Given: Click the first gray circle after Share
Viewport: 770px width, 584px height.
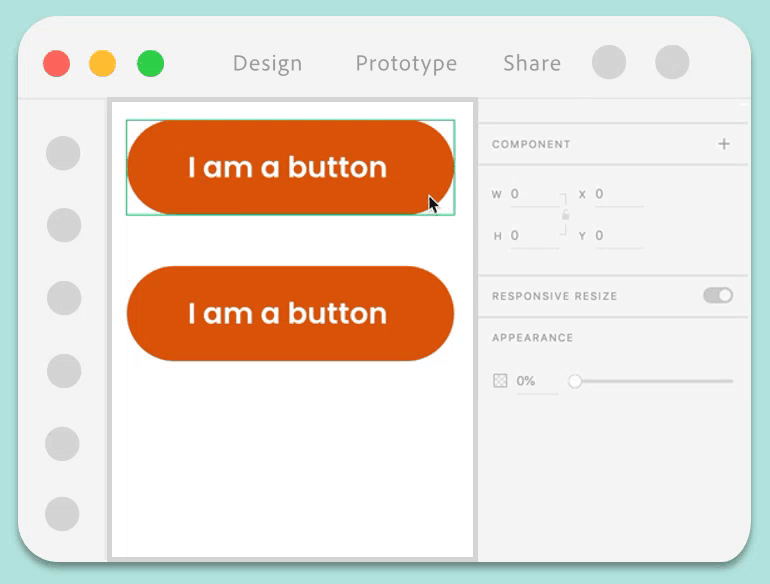Looking at the screenshot, I should pyautogui.click(x=609, y=62).
